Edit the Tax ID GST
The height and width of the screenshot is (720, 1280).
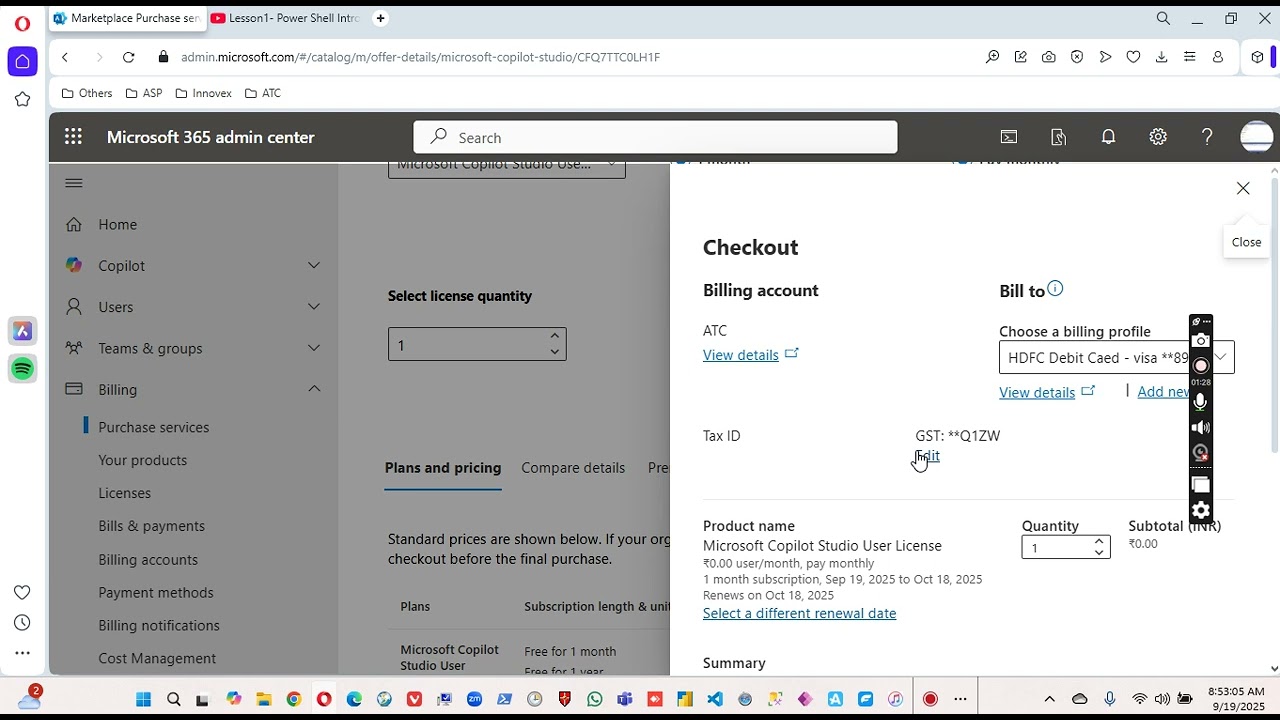point(928,456)
